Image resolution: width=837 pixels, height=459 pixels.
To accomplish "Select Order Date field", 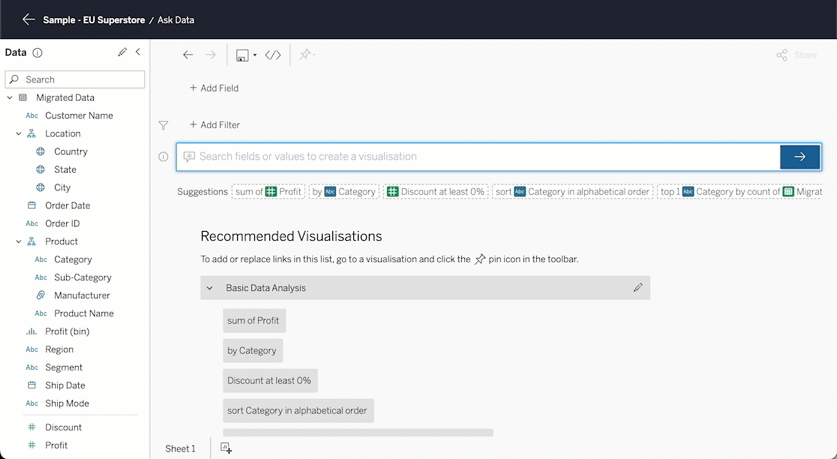I will [x=67, y=205].
